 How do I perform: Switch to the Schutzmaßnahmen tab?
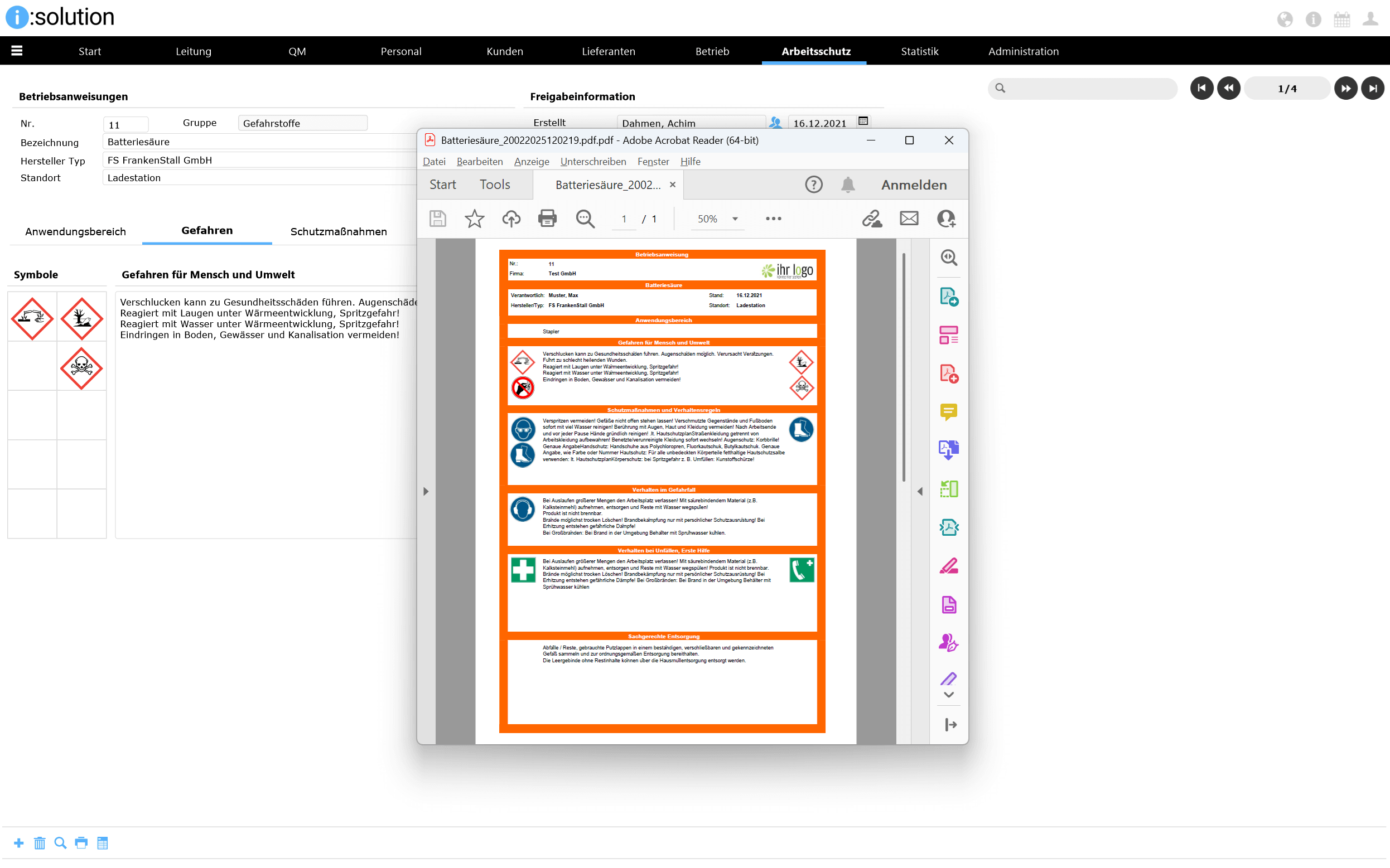339,231
